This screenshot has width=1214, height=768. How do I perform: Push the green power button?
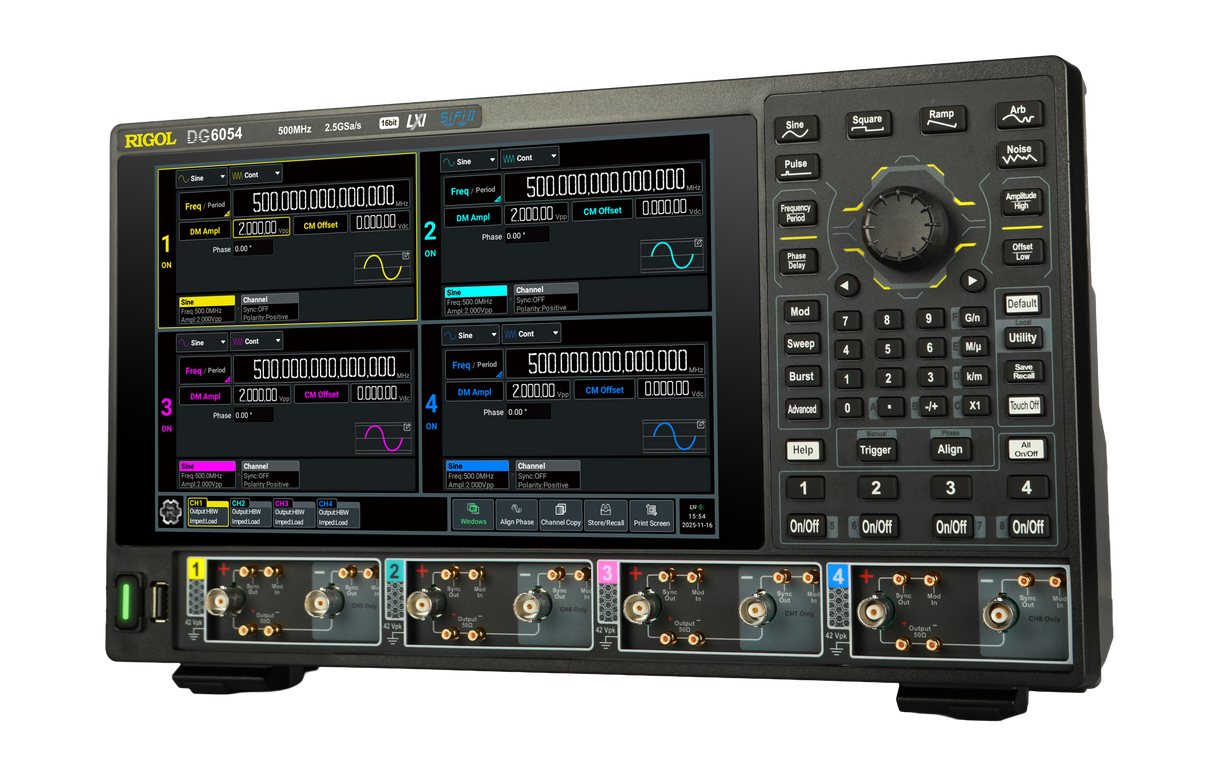[x=126, y=602]
